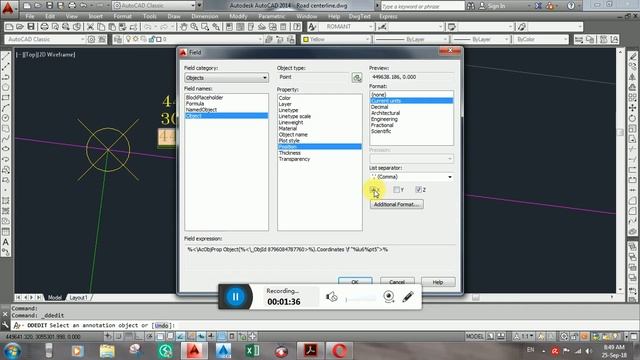This screenshot has height=360, width=640.
Task: Select Formula in Field names list
Action: coord(195,104)
